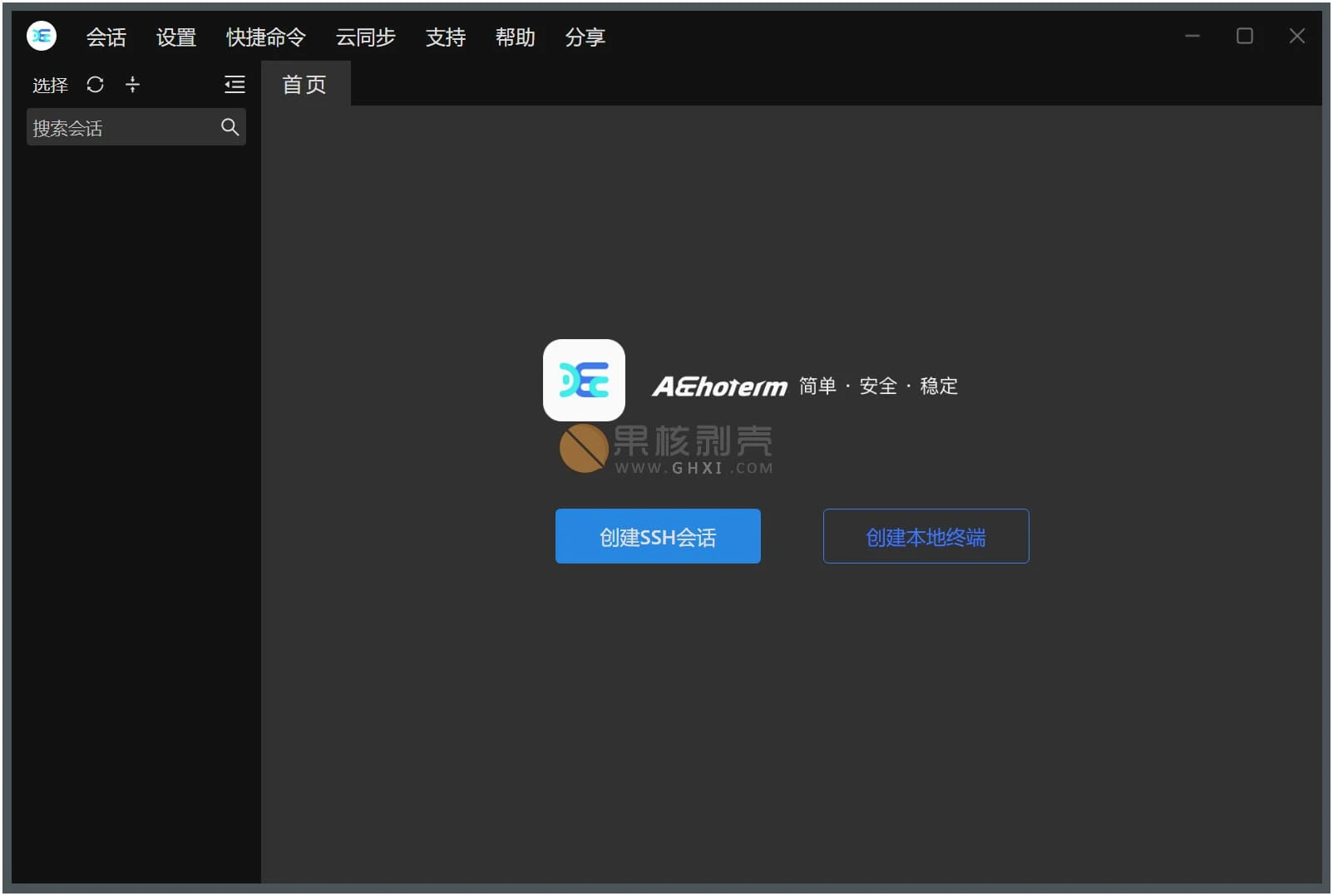Focus the 搜索会话 search field

tap(121, 128)
